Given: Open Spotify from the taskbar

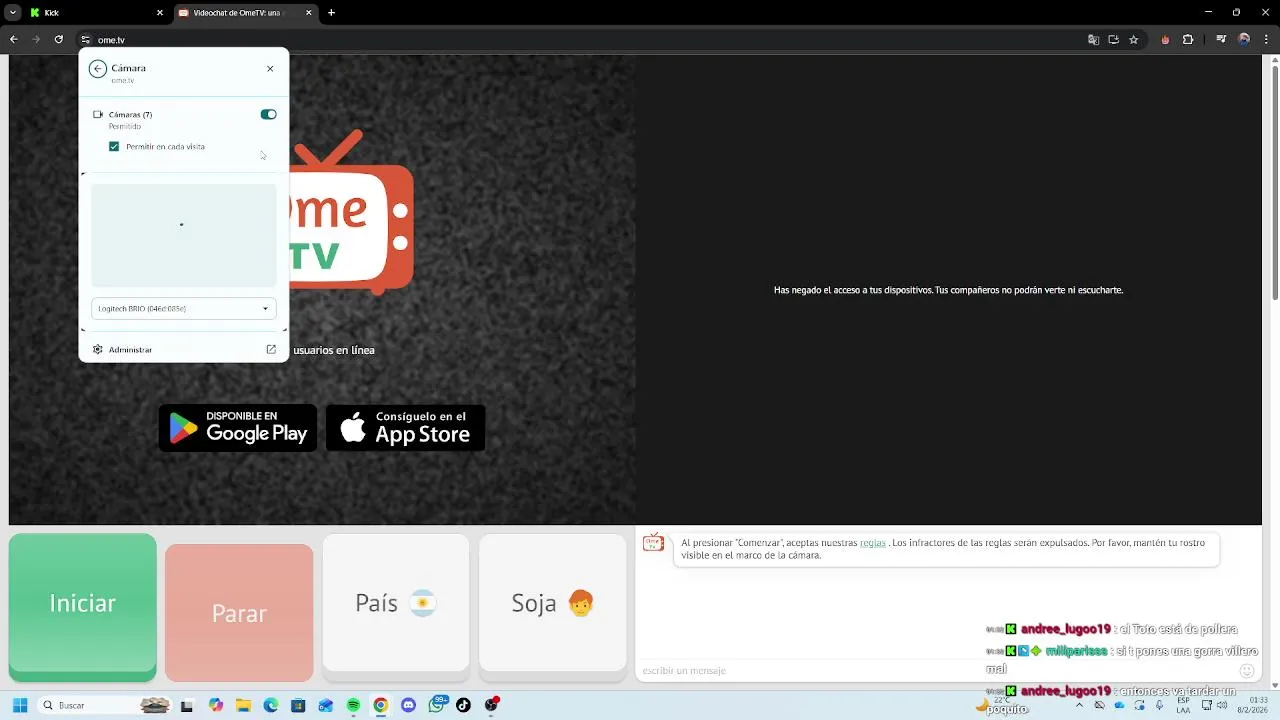Looking at the screenshot, I should click(x=353, y=705).
